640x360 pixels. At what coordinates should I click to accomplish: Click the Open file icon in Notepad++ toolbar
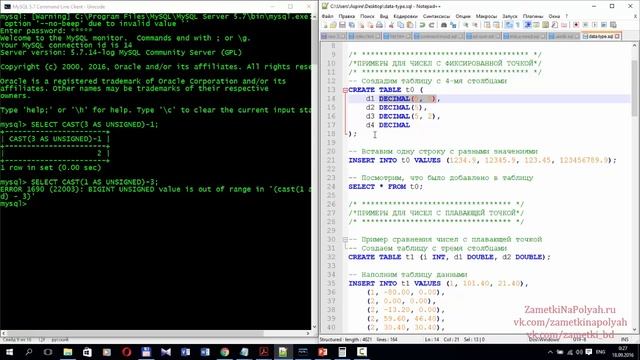333,25
